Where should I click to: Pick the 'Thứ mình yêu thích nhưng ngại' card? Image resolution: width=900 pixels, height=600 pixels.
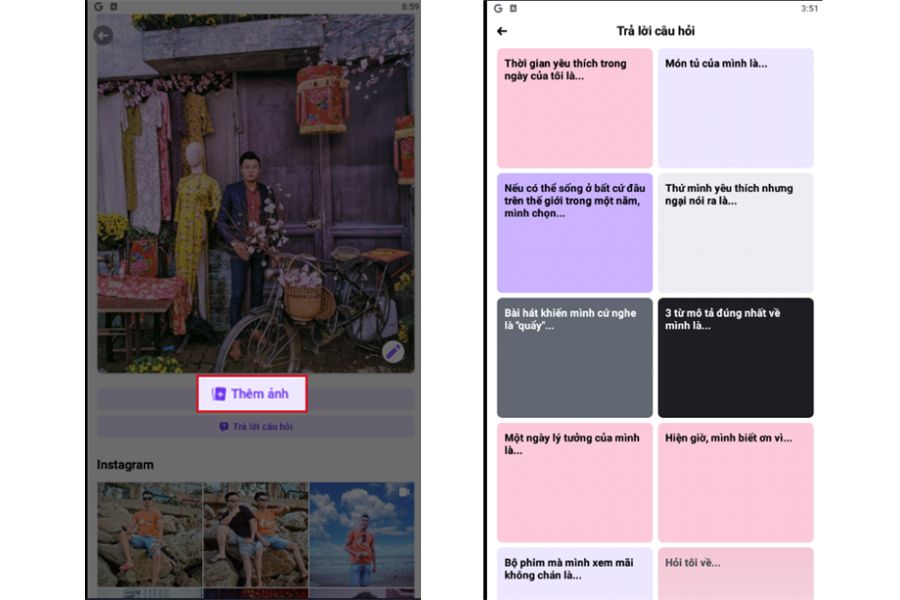coord(735,232)
